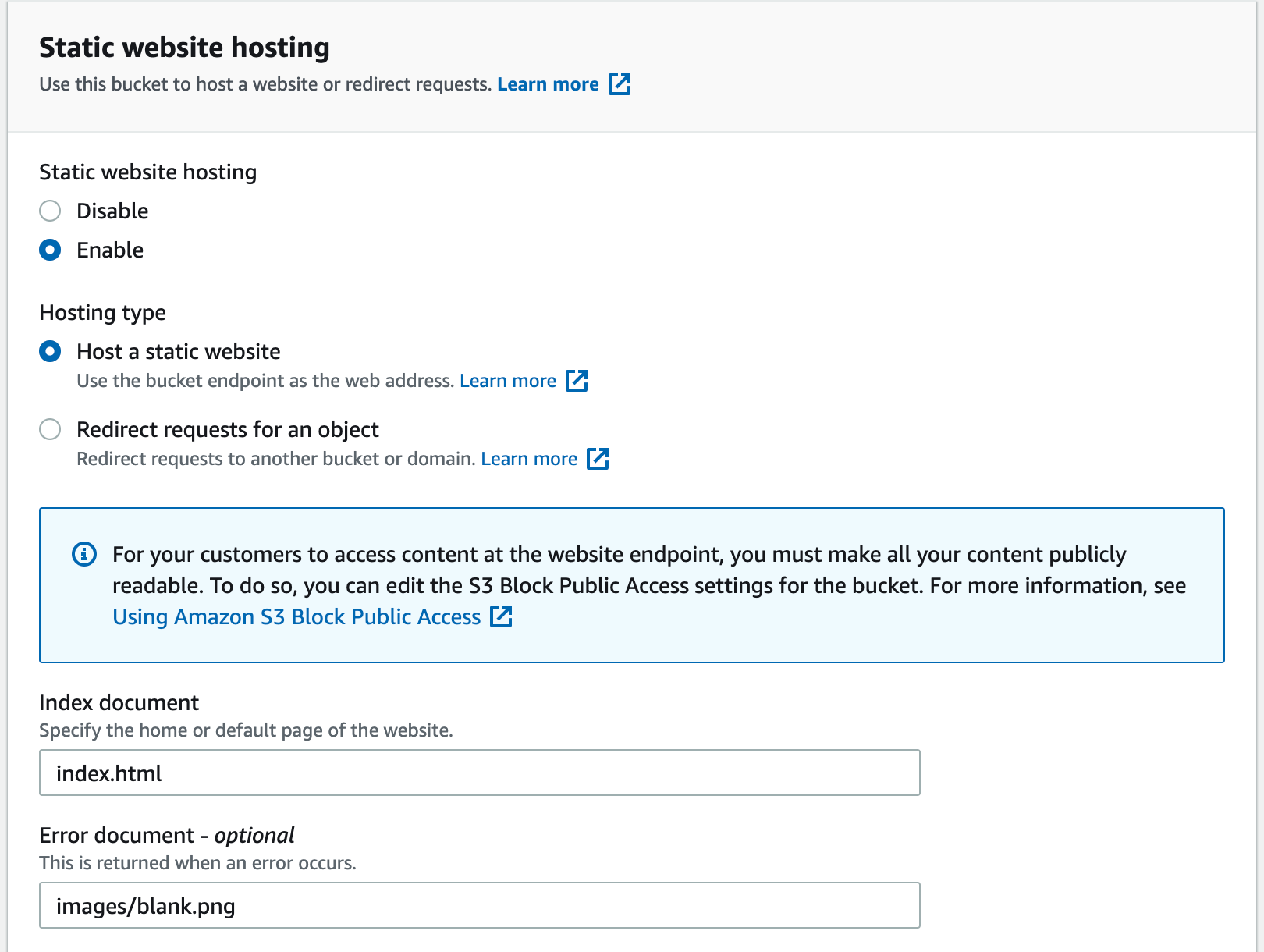1264x952 pixels.
Task: Click the Static website hosting heading
Action: [x=184, y=48]
